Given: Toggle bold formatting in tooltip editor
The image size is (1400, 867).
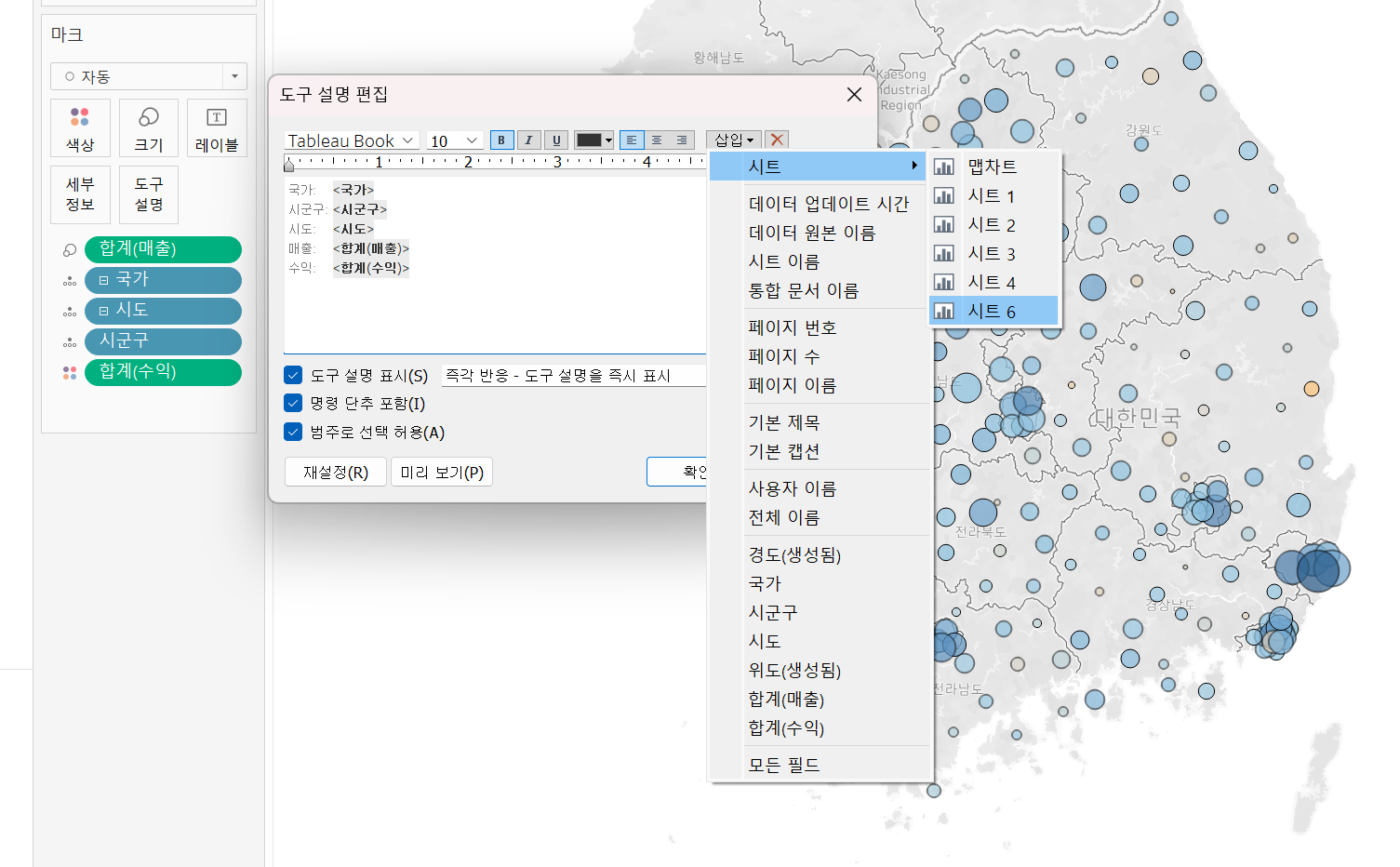Looking at the screenshot, I should tap(501, 140).
